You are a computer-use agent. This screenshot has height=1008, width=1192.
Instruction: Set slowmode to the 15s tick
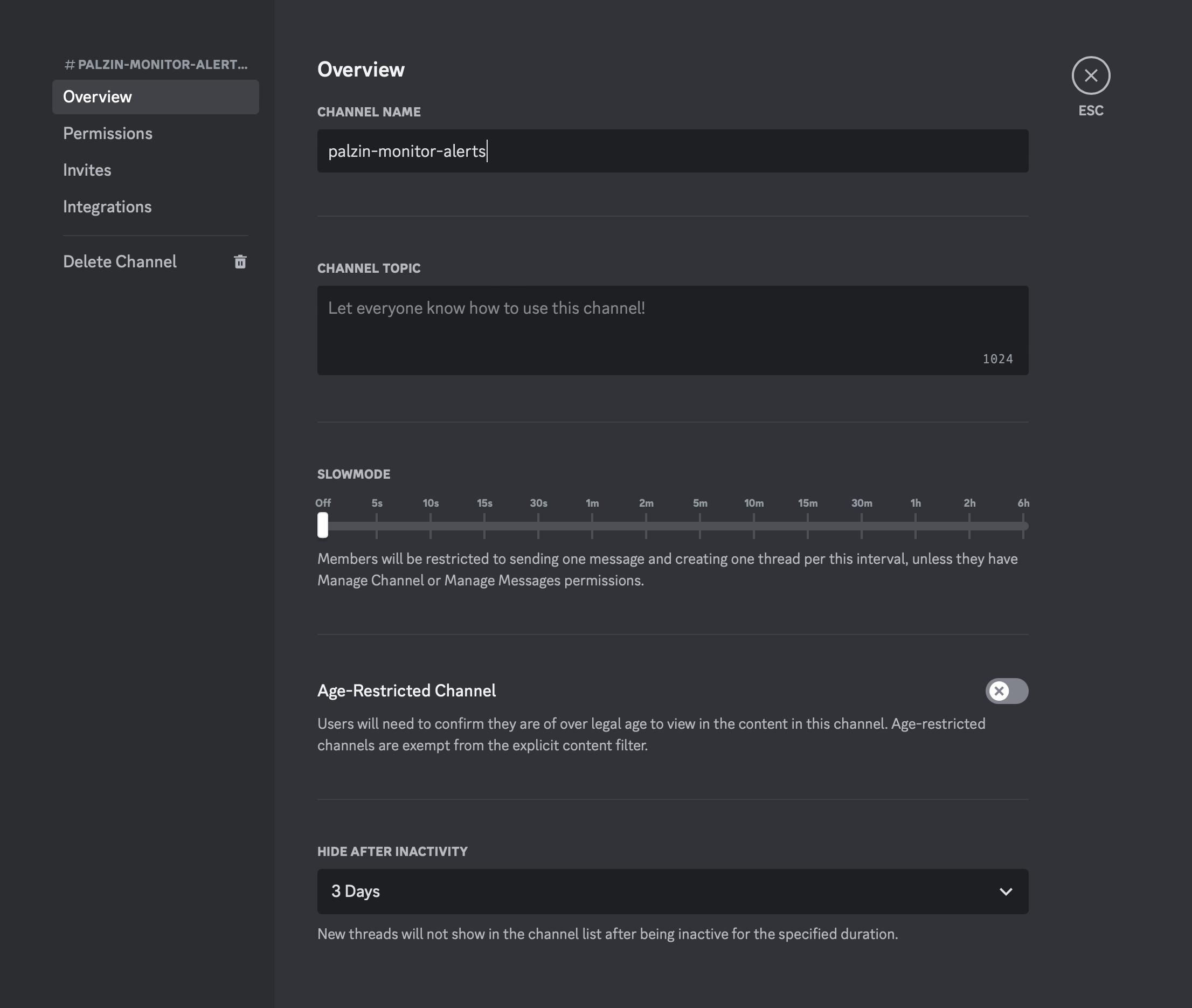(x=484, y=526)
